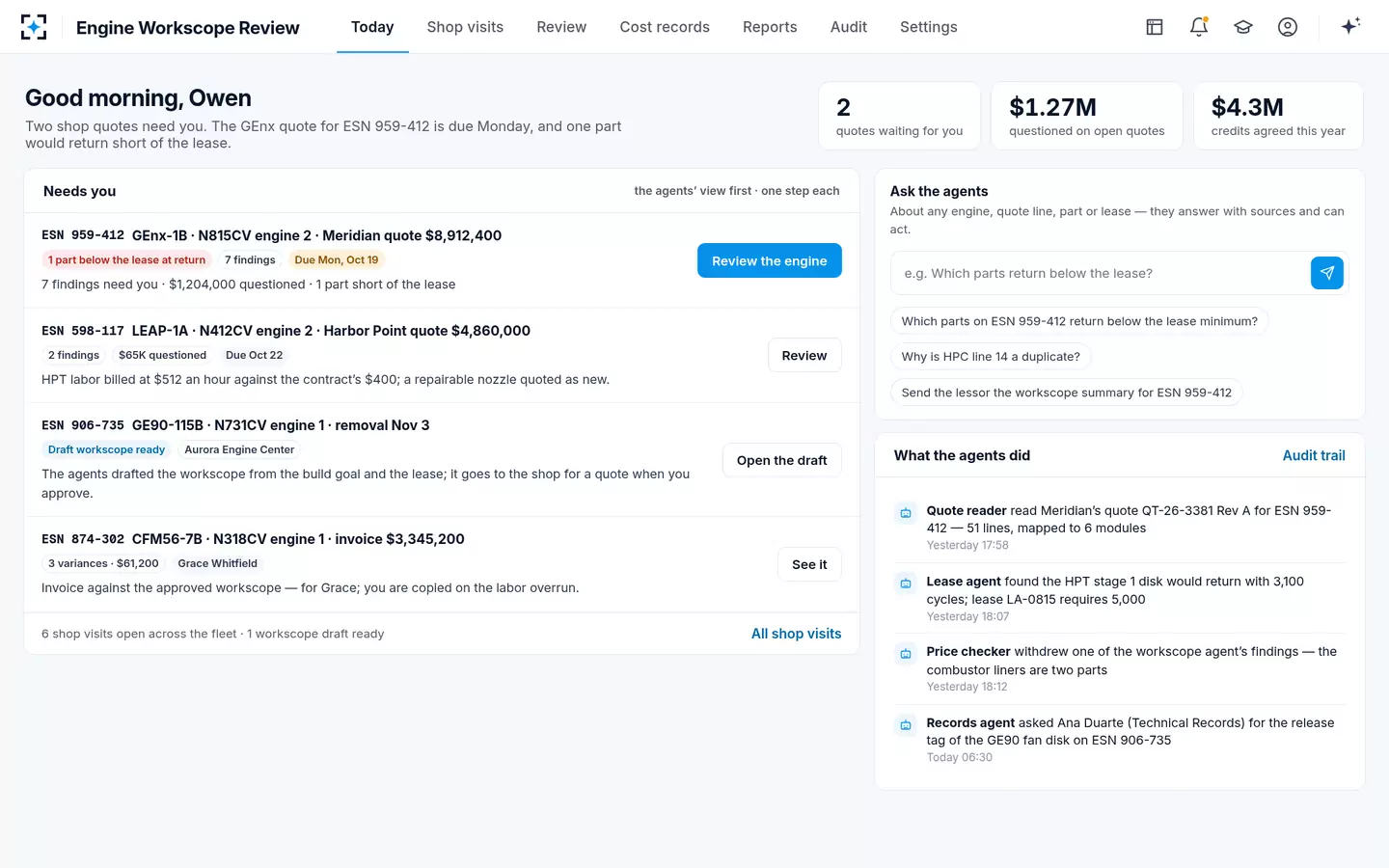Click the $65K questioned tag
Viewport: 1389px width, 868px height.
162,355
